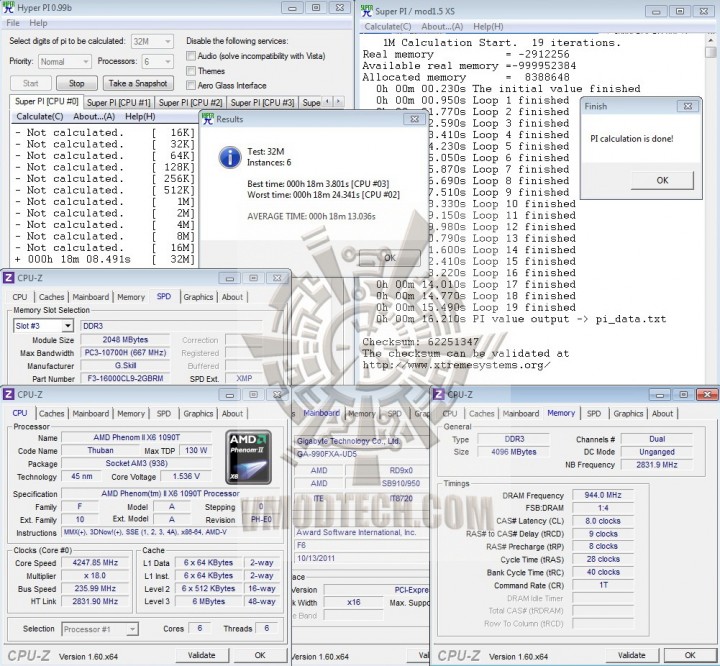The image size is (720, 666).
Task: Open the File menu in Hyper PI
Action: (x=13, y=23)
